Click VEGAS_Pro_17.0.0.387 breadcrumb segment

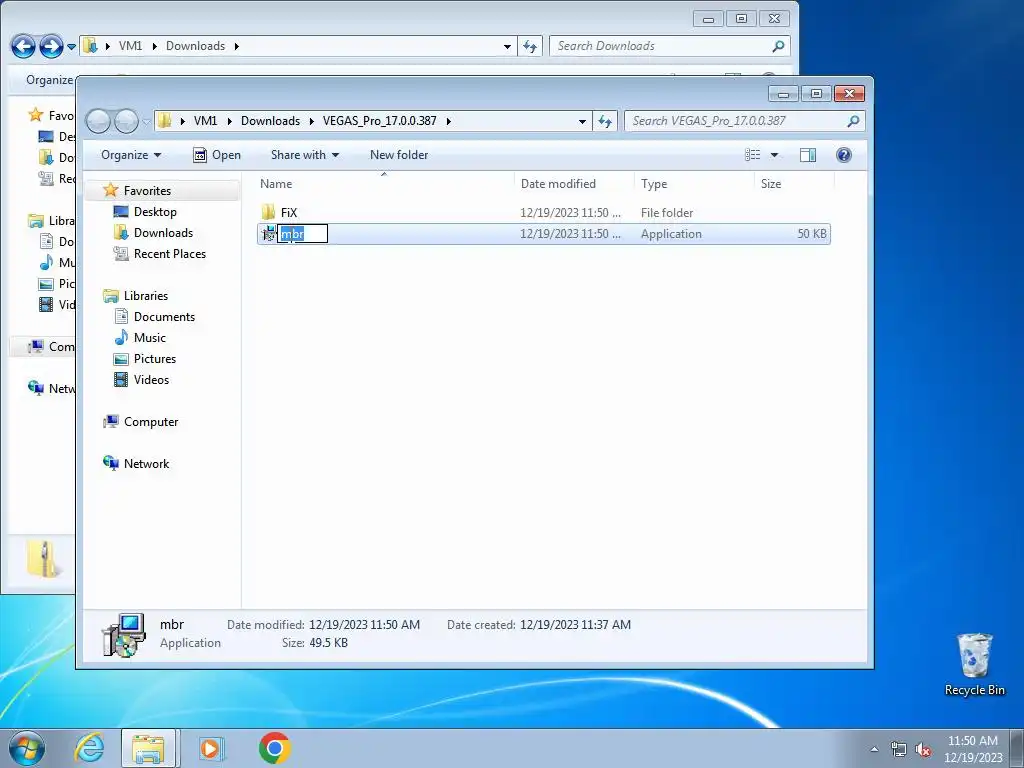pos(379,121)
